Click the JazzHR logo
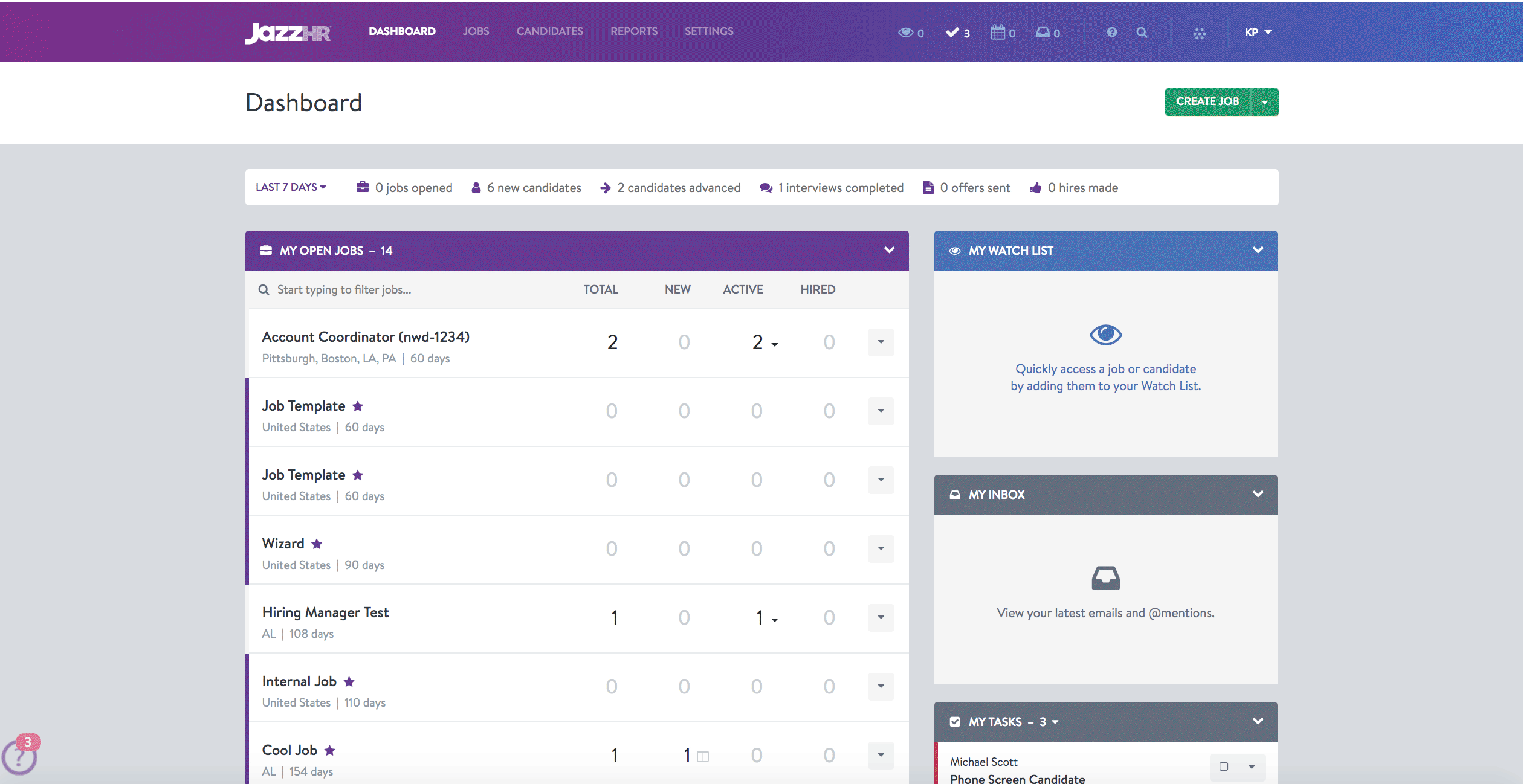The width and height of the screenshot is (1523, 784). click(x=288, y=33)
